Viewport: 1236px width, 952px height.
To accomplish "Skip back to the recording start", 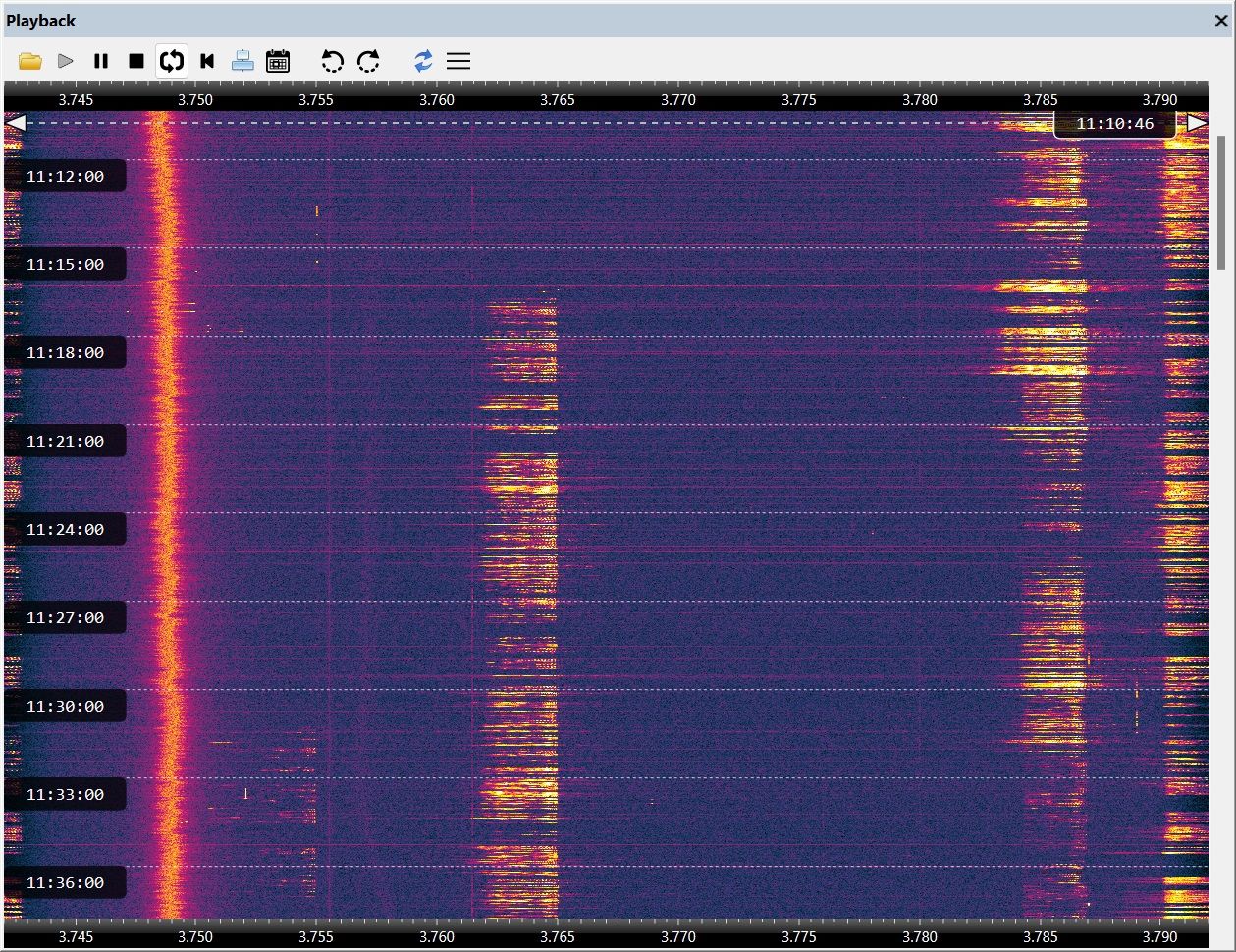I will 206,61.
